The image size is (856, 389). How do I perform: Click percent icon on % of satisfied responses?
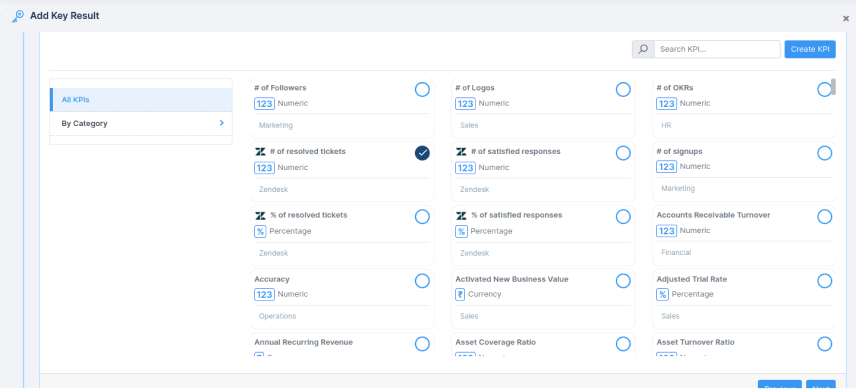coord(461,231)
